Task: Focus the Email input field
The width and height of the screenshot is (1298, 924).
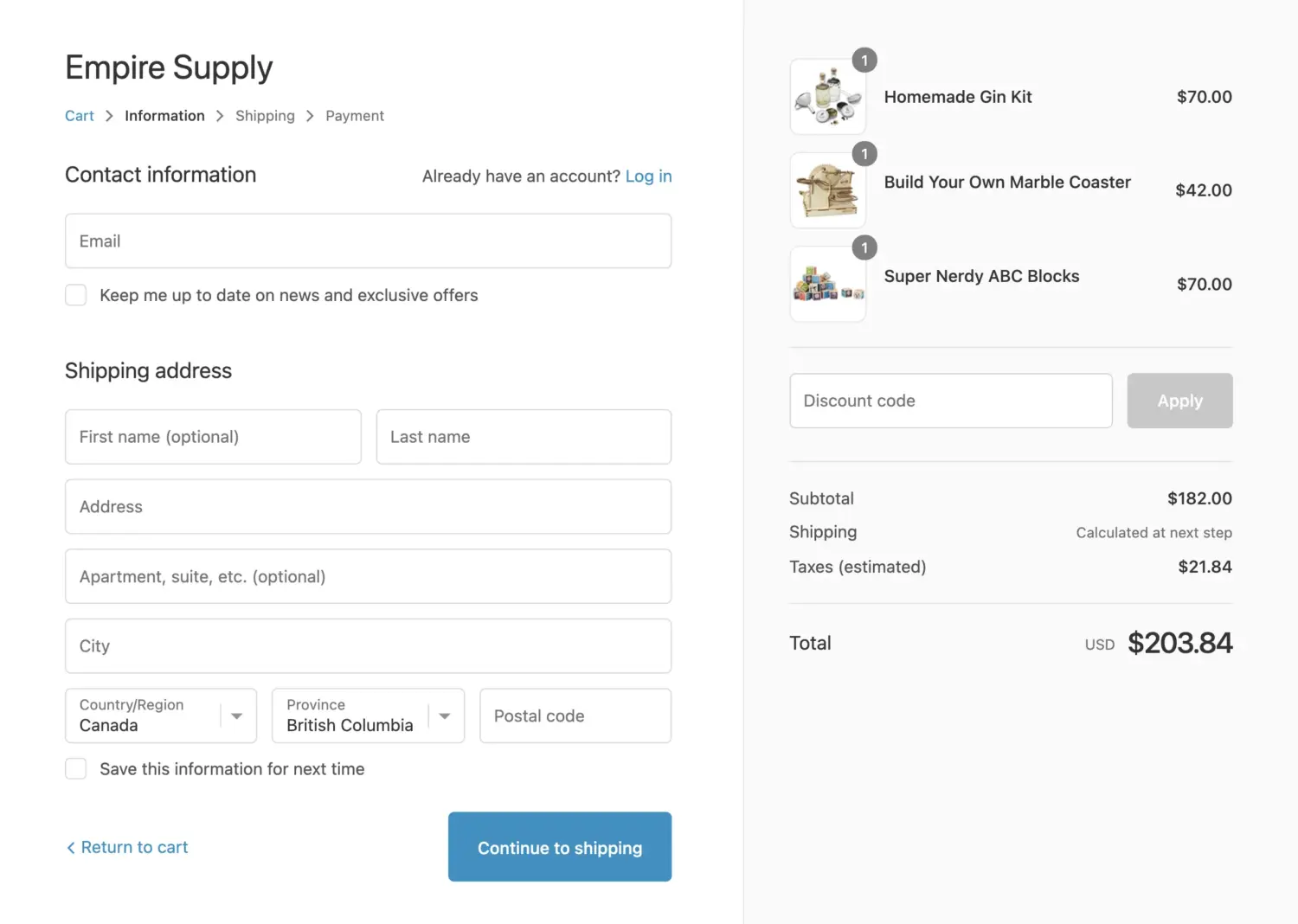Action: [368, 241]
